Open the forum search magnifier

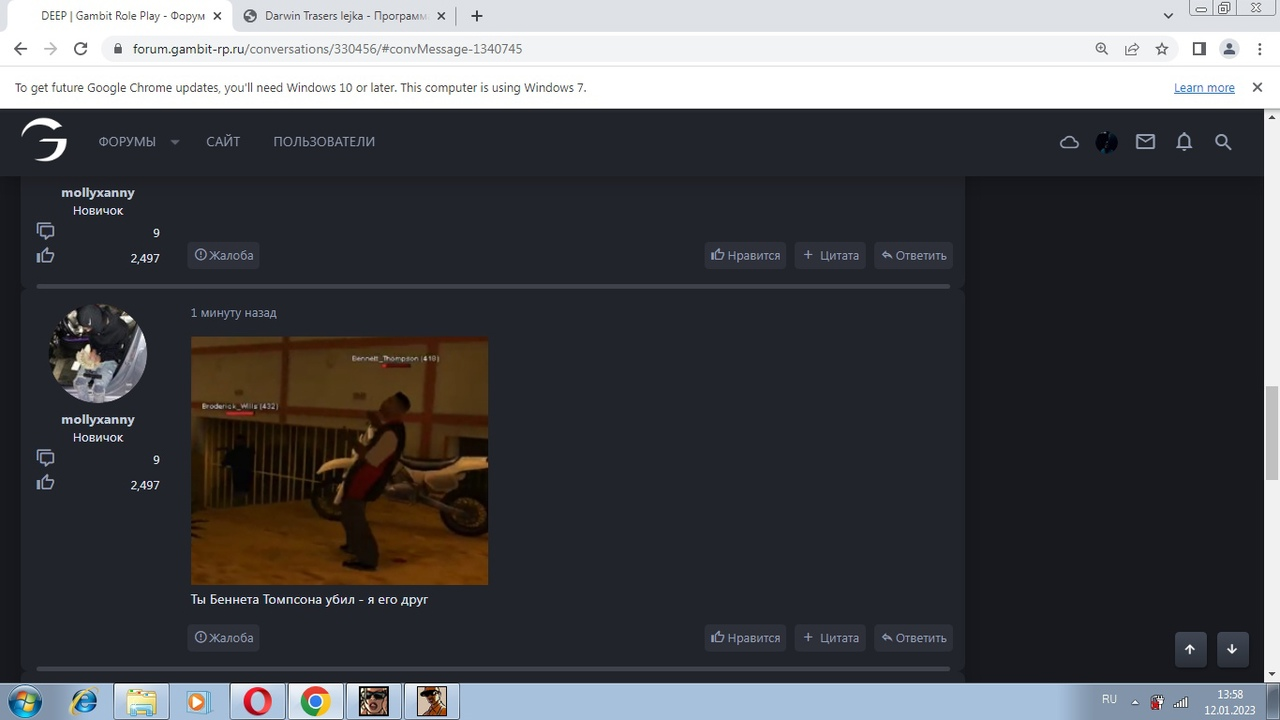(1222, 142)
